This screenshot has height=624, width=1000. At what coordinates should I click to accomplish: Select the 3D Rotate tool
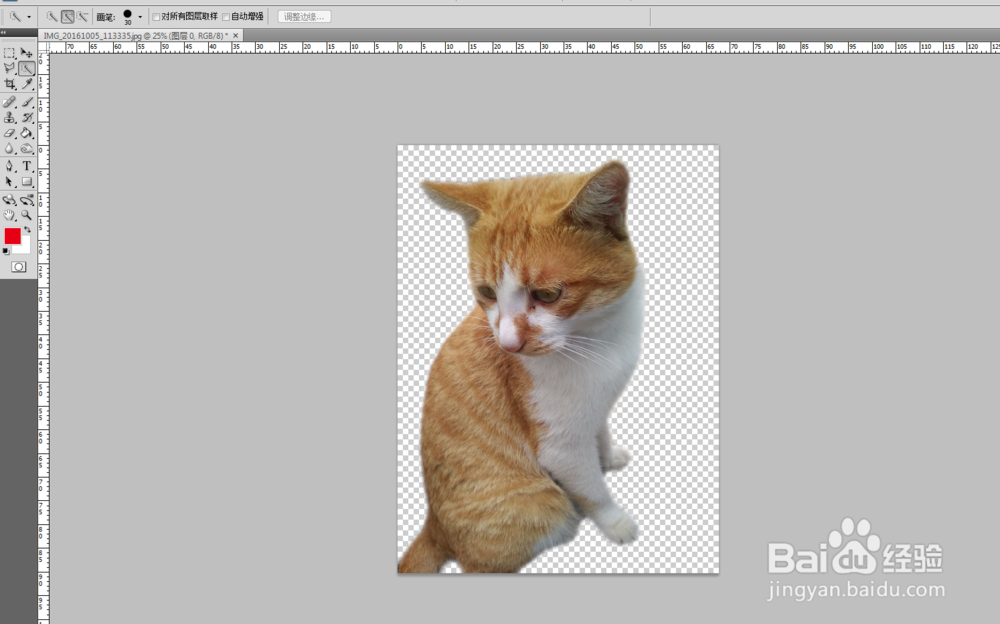[x=10, y=200]
